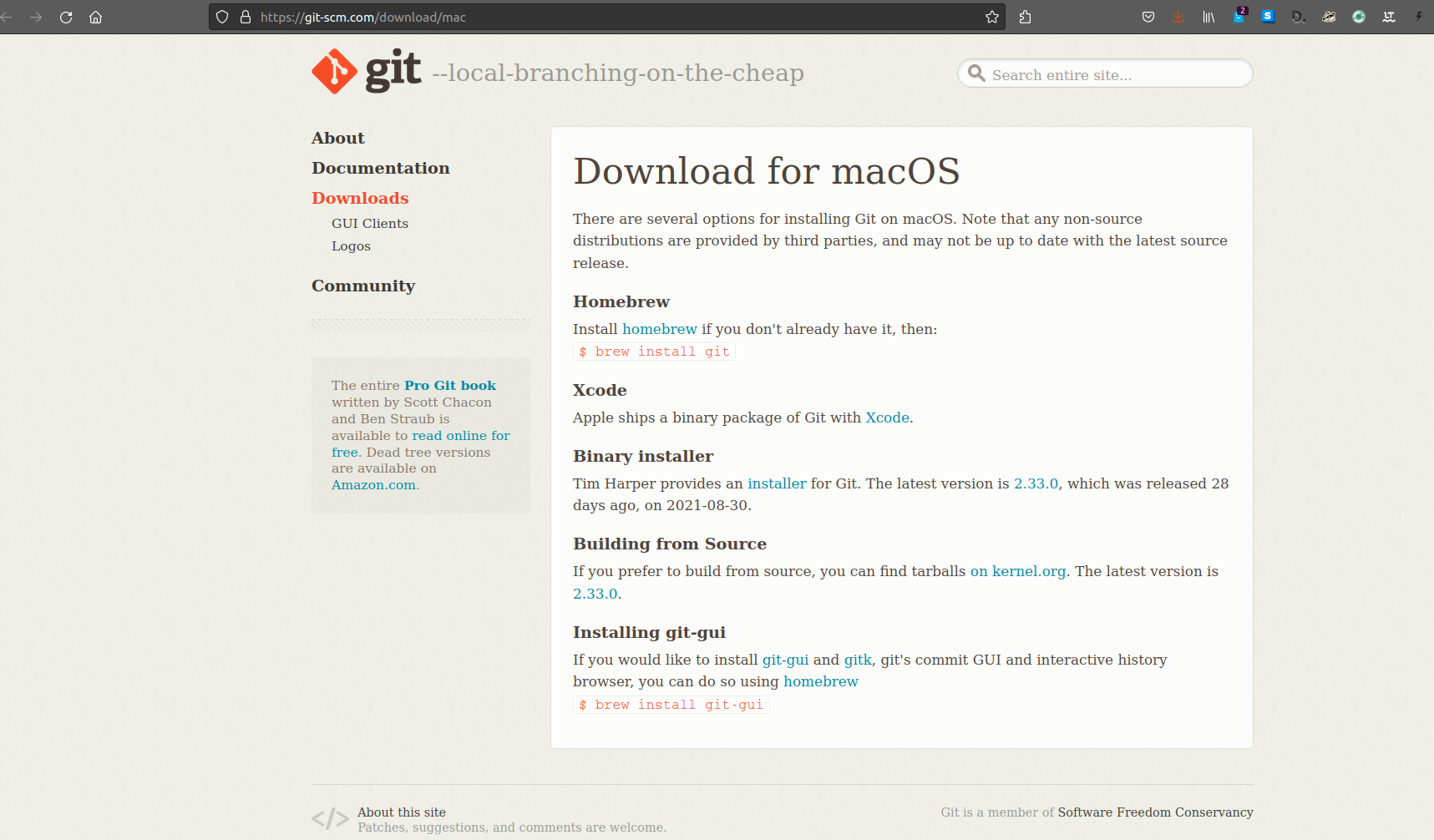Viewport: 1434px width, 840px height.
Task: Select Downloads in the sidebar
Action: click(x=360, y=198)
